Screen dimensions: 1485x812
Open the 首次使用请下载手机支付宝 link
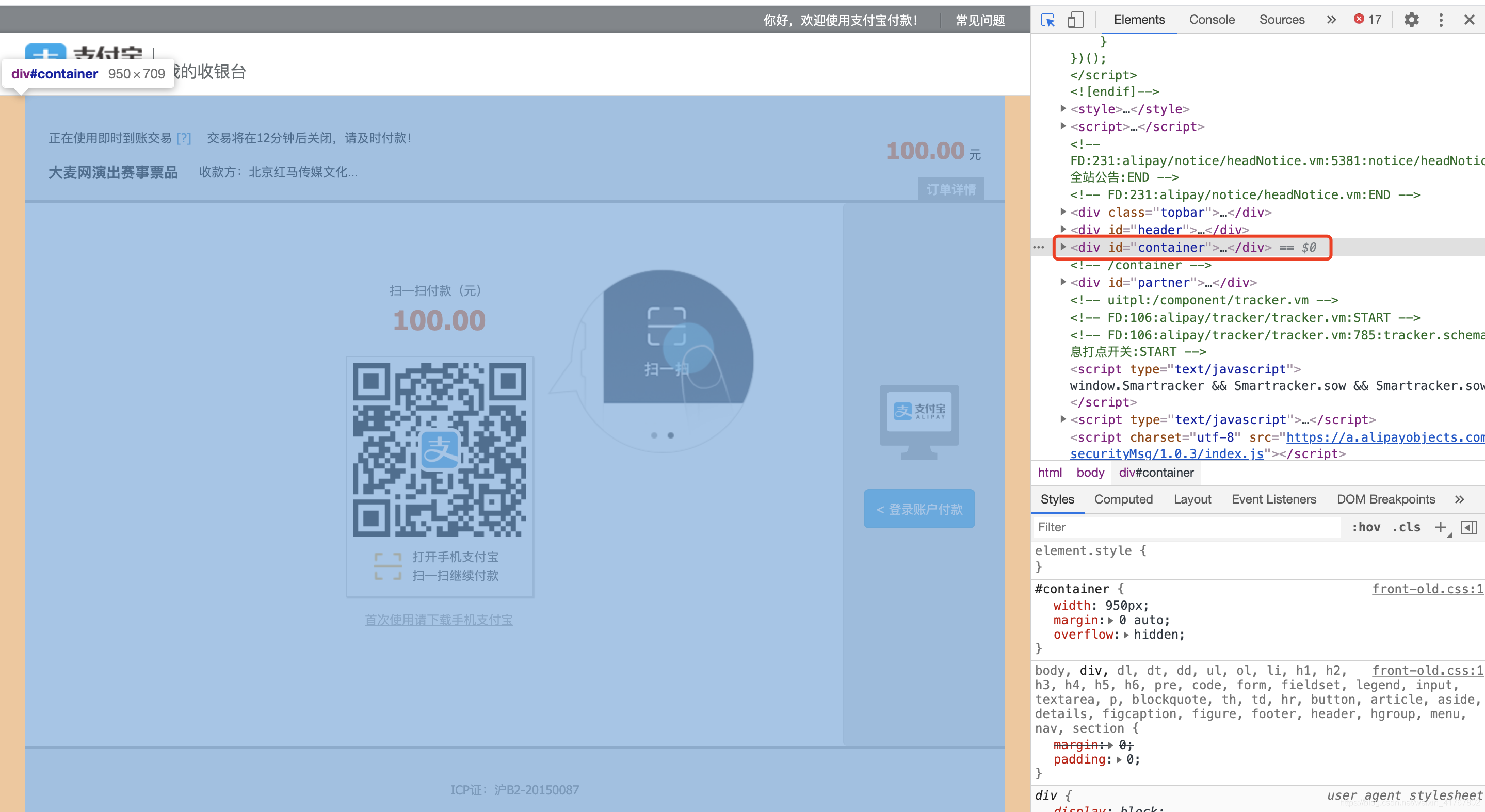pos(439,620)
